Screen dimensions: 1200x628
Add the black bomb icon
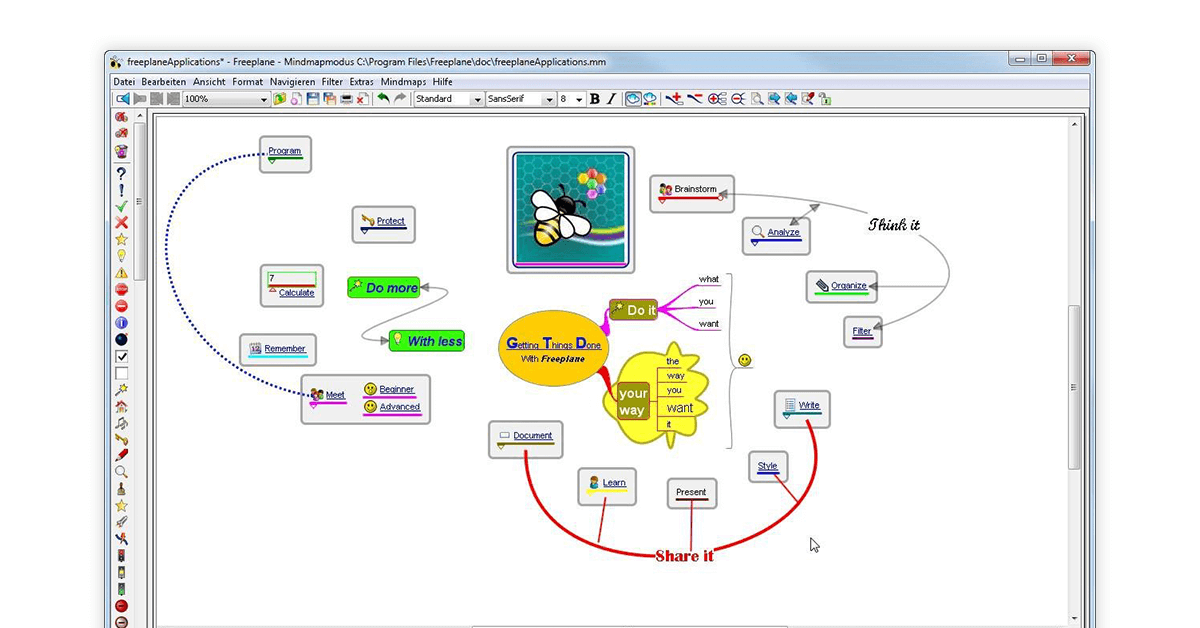click(x=121, y=339)
